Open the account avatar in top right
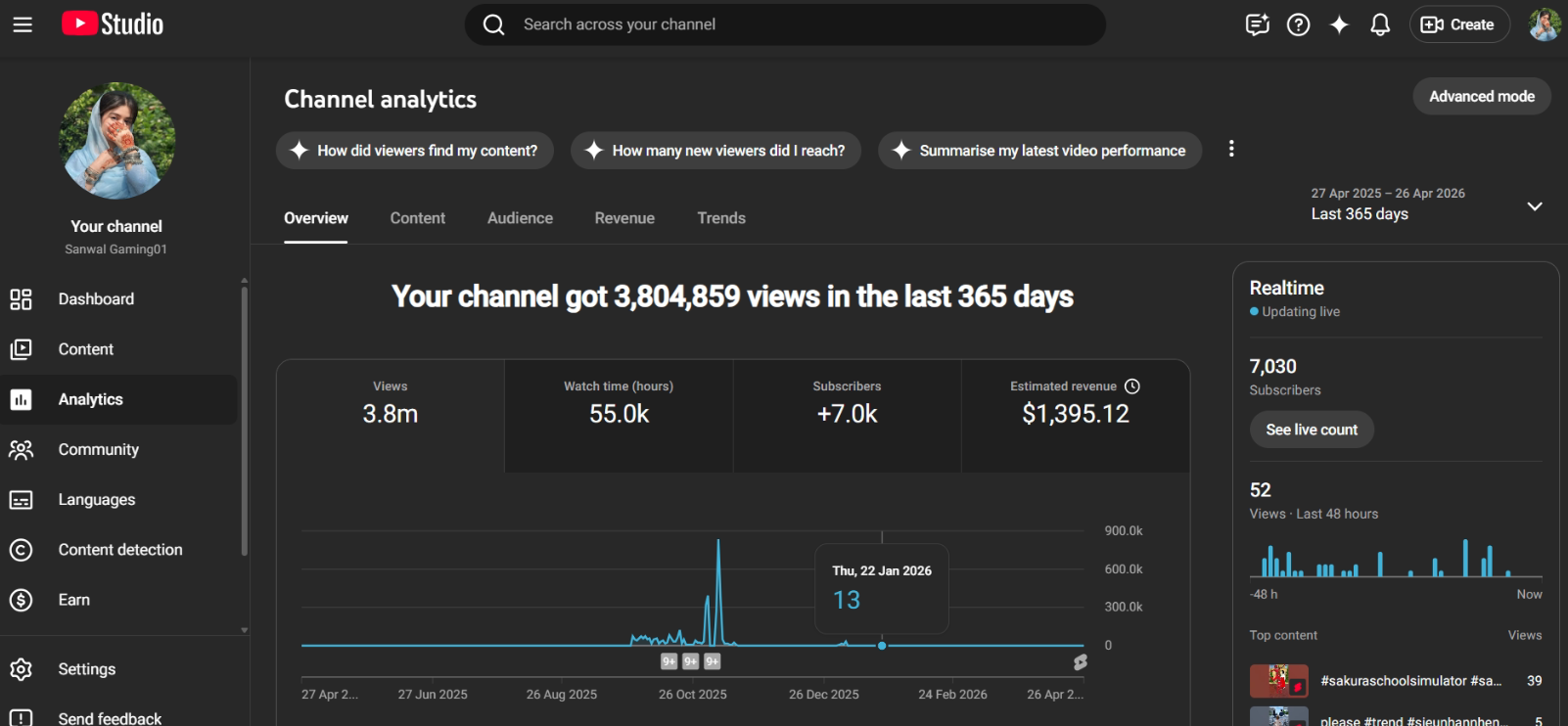This screenshot has height=726, width=1568. (1545, 24)
